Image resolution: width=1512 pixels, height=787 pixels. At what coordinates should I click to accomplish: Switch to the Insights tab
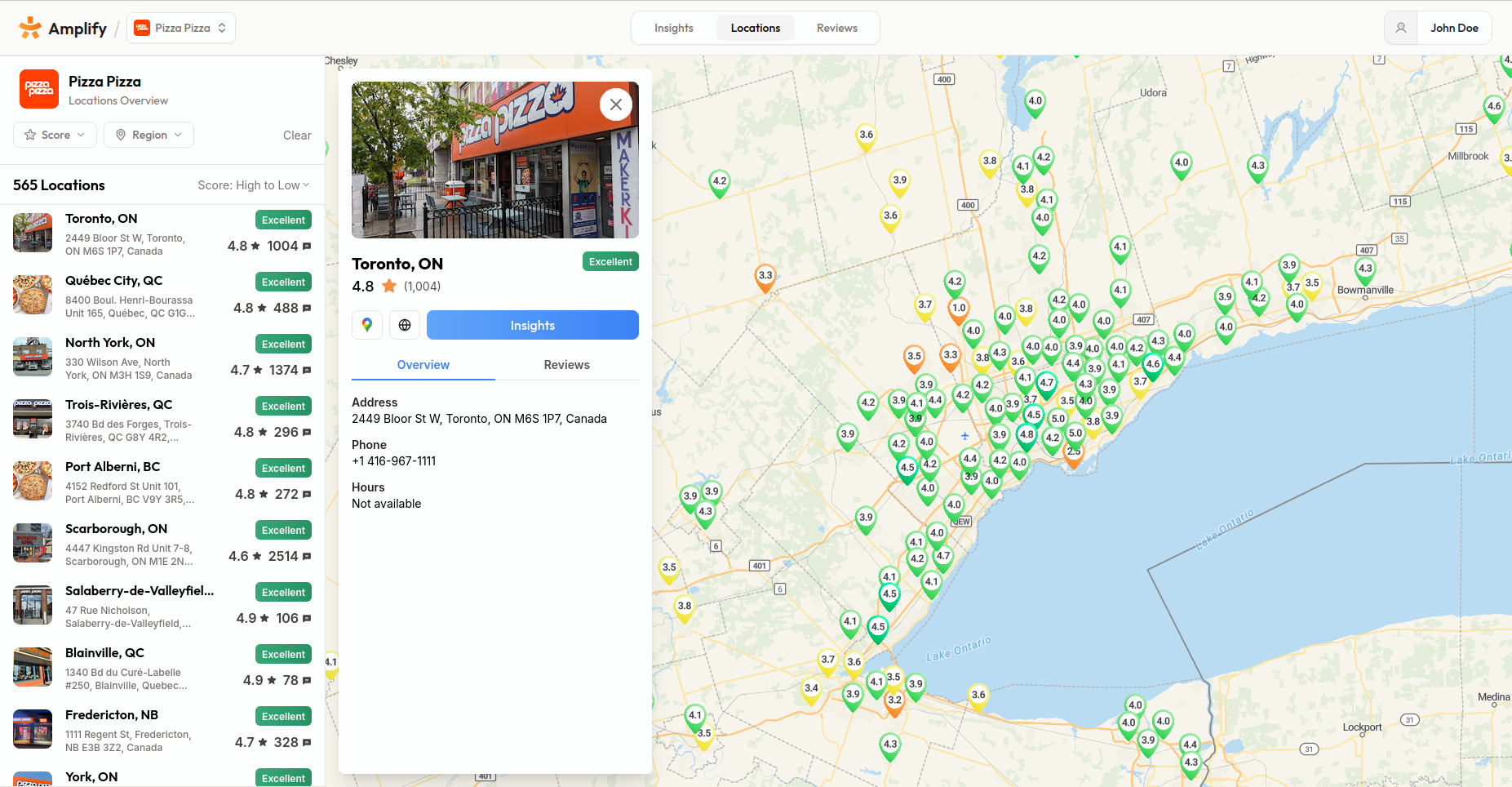[x=674, y=28]
